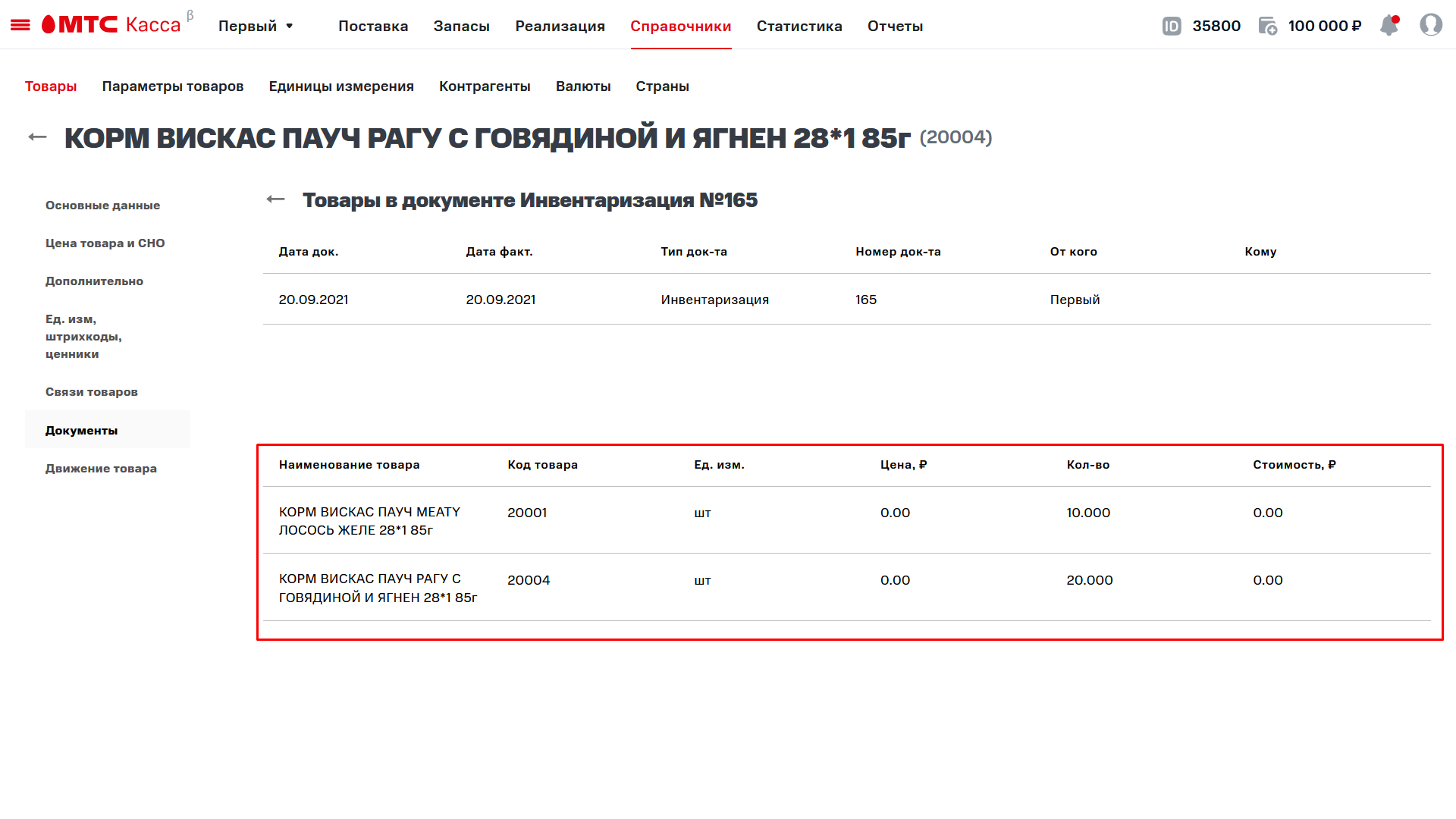
Task: Click the ID badge icon
Action: 1172,26
